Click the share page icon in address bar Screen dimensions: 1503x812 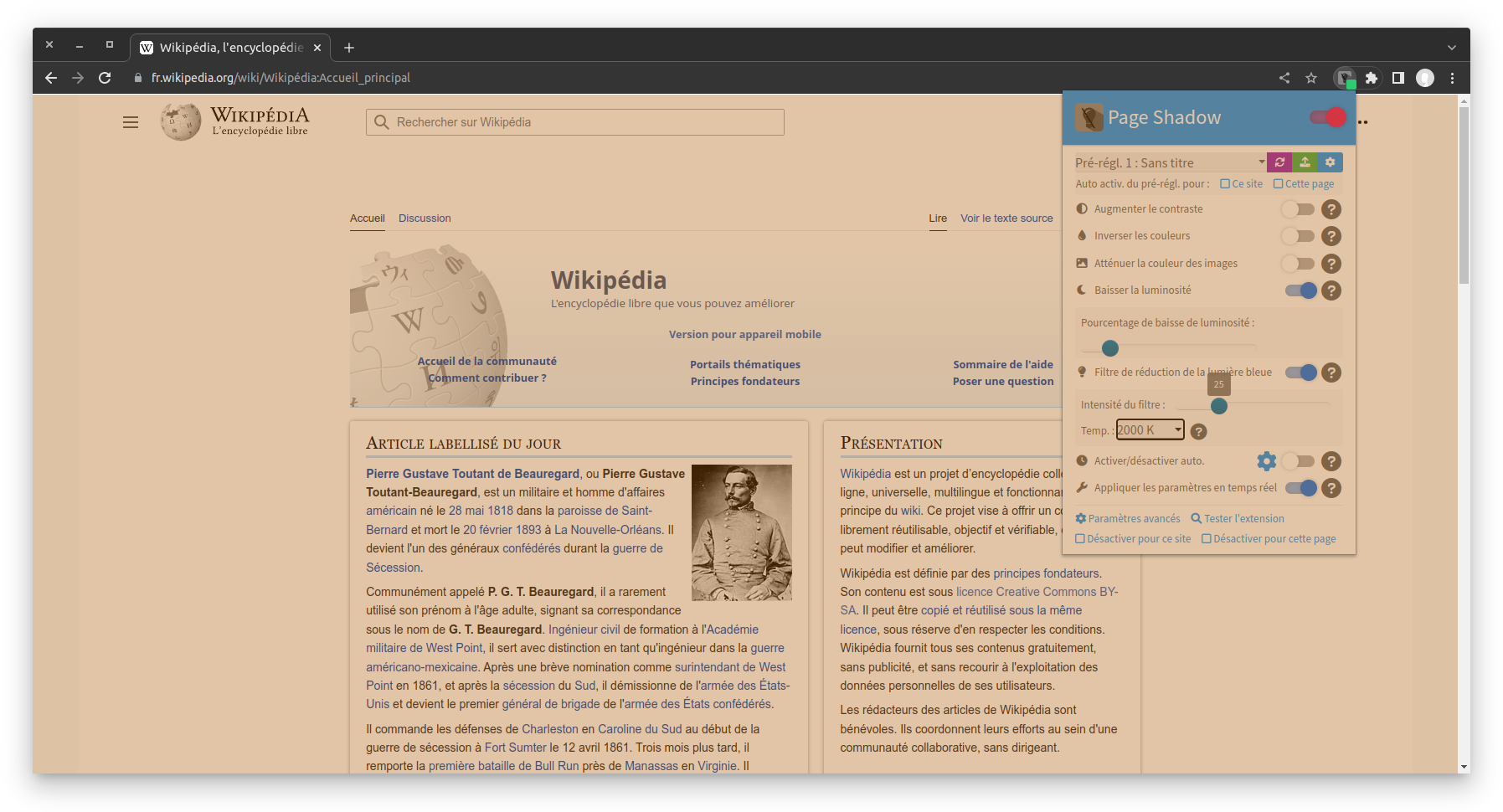pos(1284,78)
